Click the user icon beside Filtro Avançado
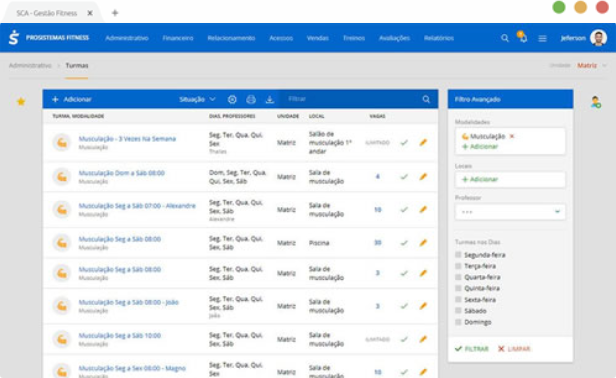 pyautogui.click(x=596, y=102)
